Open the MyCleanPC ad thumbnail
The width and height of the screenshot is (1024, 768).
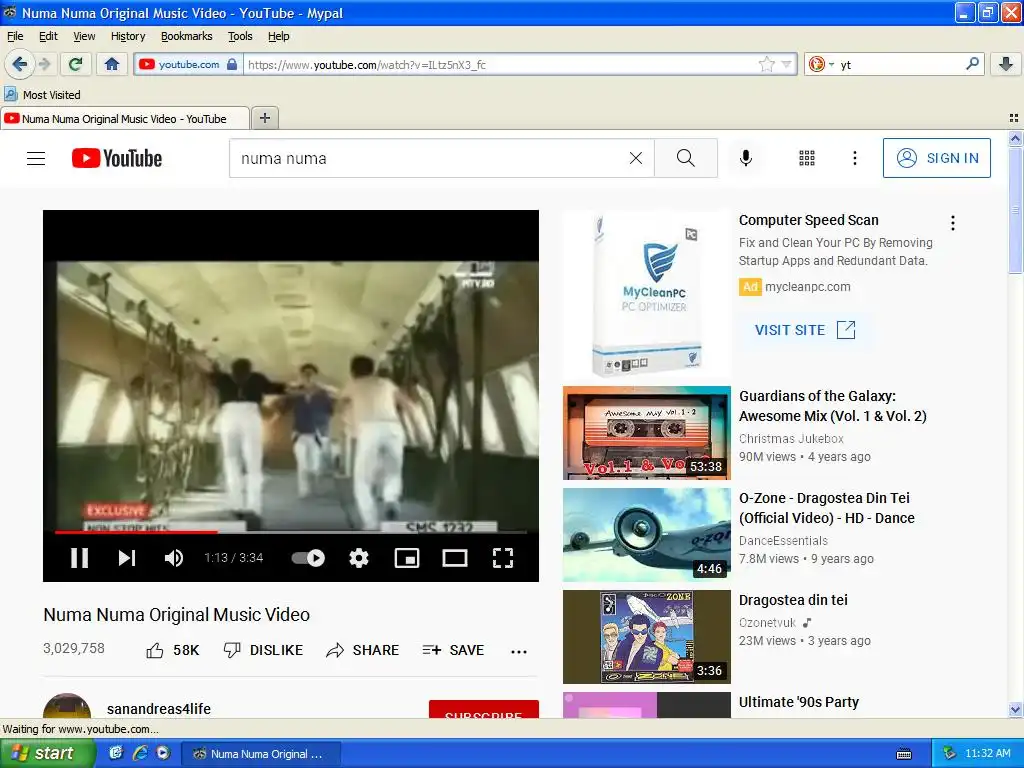[x=647, y=294]
